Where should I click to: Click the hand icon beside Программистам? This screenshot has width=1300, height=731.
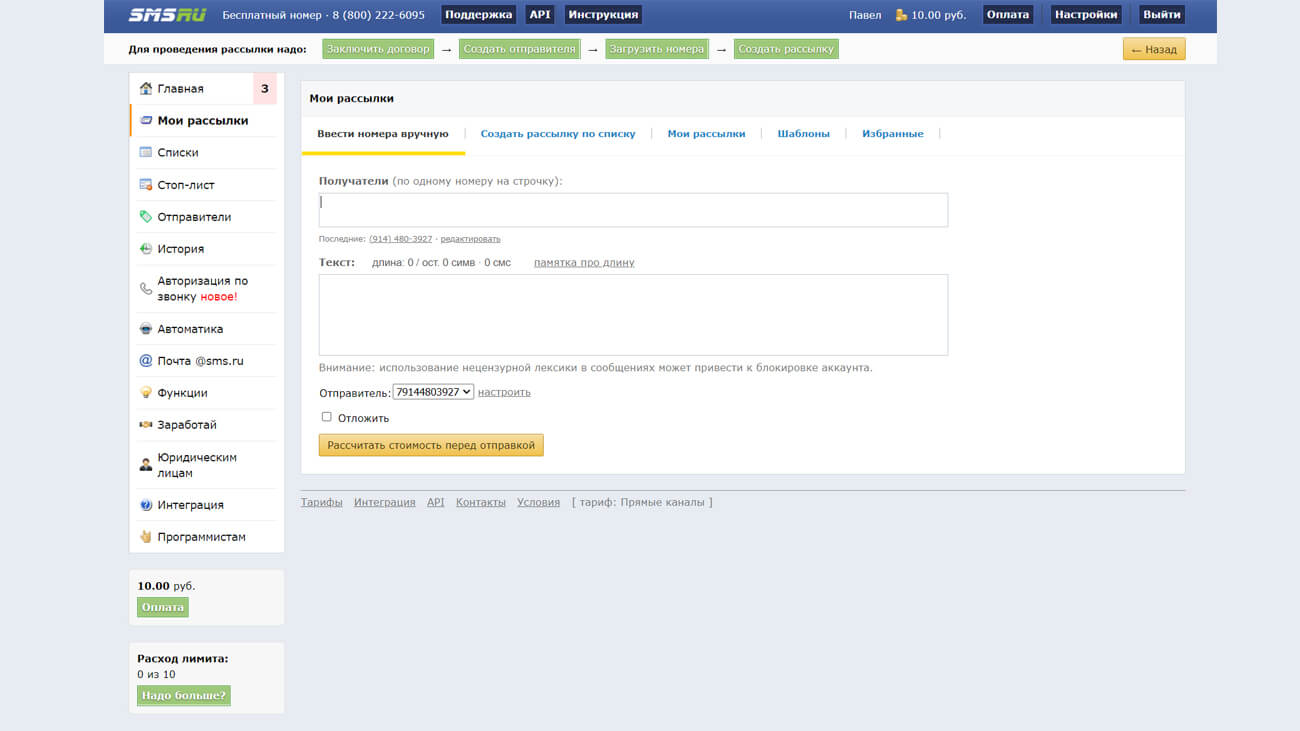[146, 537]
